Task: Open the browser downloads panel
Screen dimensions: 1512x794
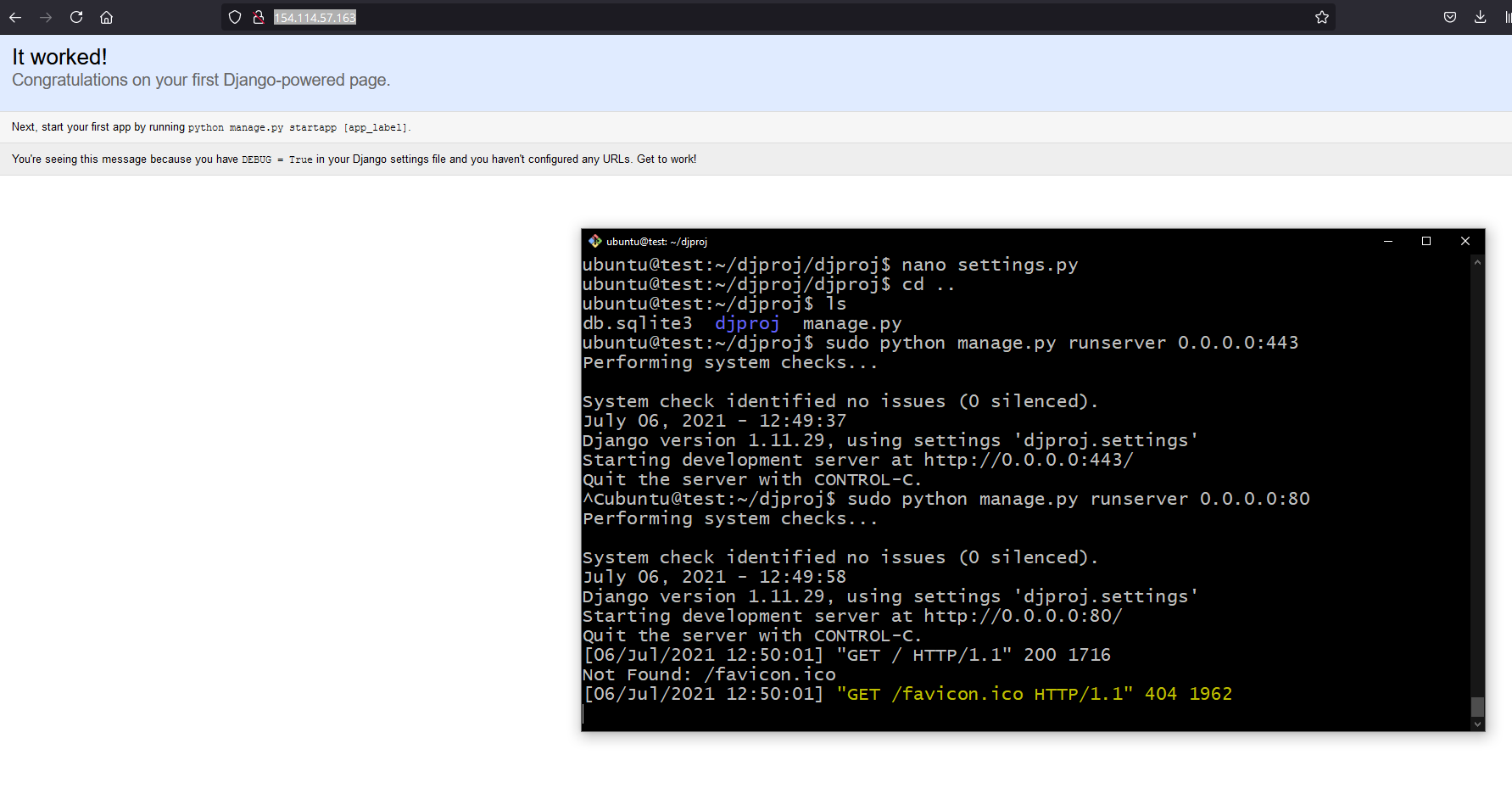Action: pos(1480,17)
